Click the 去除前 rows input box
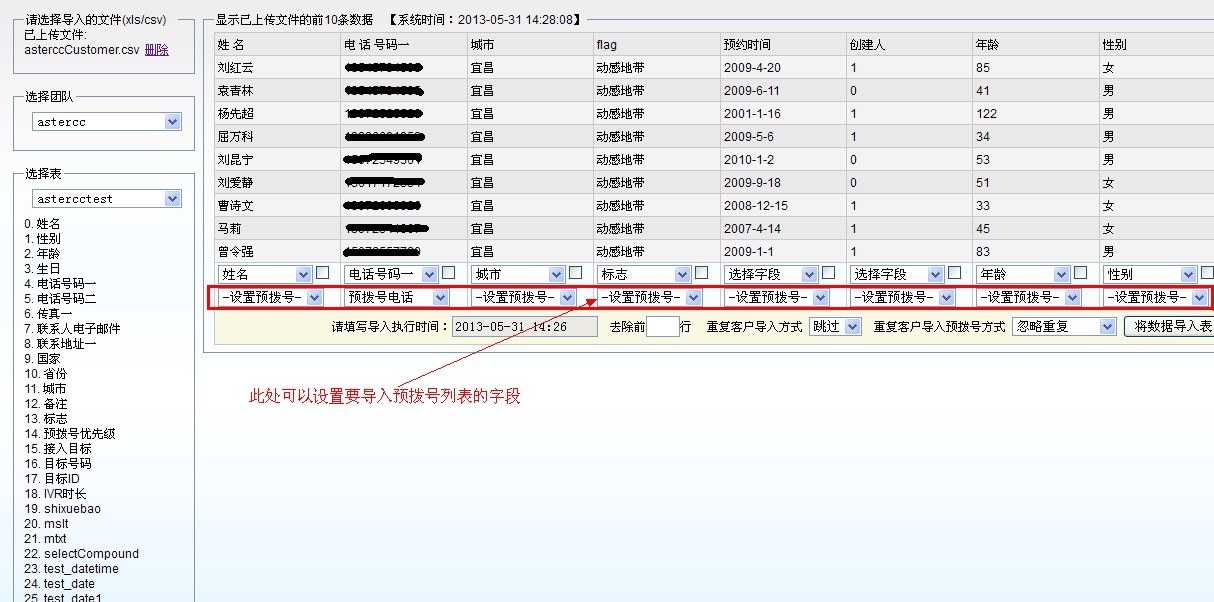This screenshot has height=602, width=1214. tap(662, 326)
